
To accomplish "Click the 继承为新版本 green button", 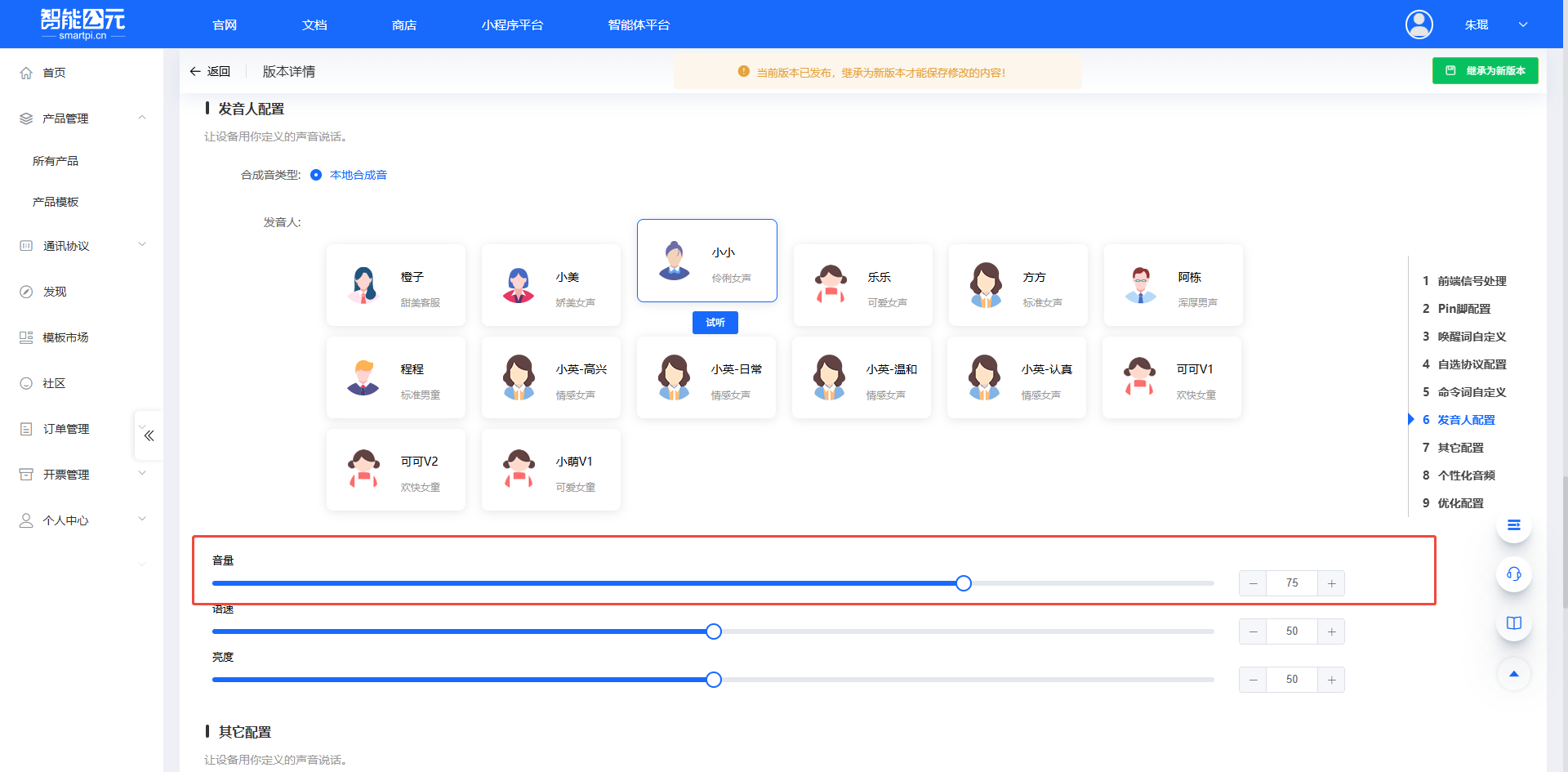I will click(1485, 70).
